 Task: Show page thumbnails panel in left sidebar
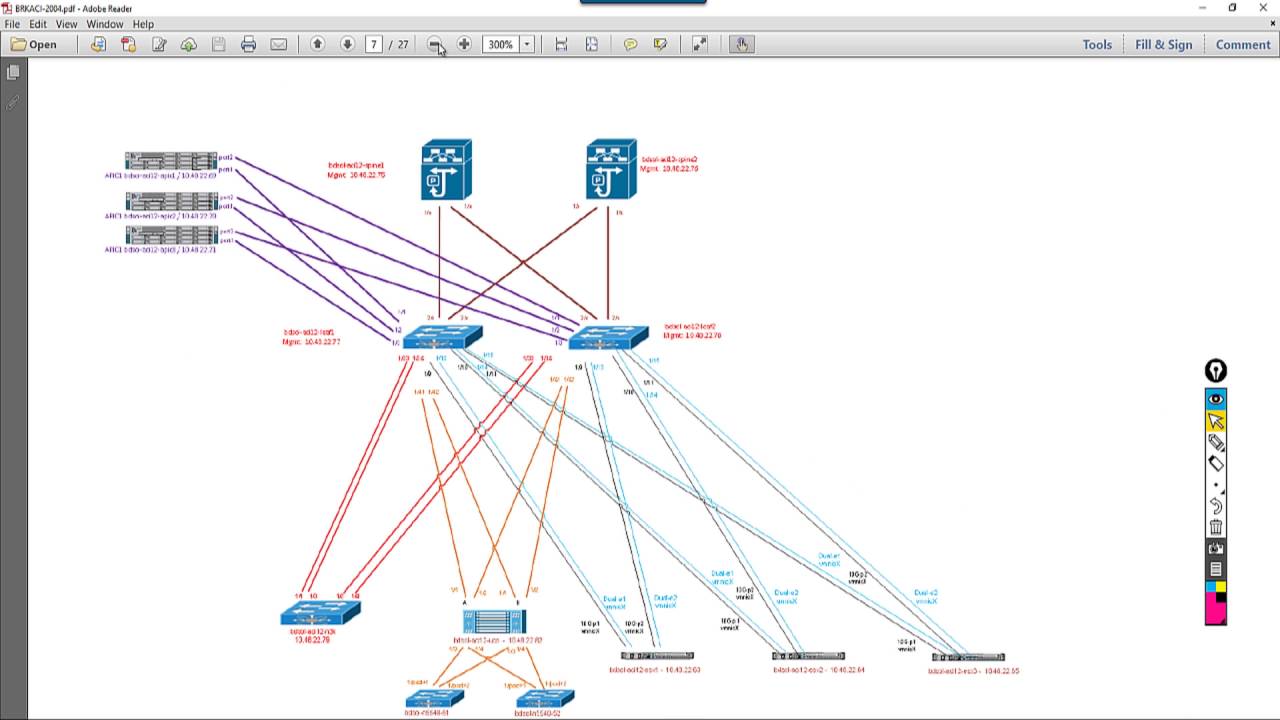[x=13, y=73]
